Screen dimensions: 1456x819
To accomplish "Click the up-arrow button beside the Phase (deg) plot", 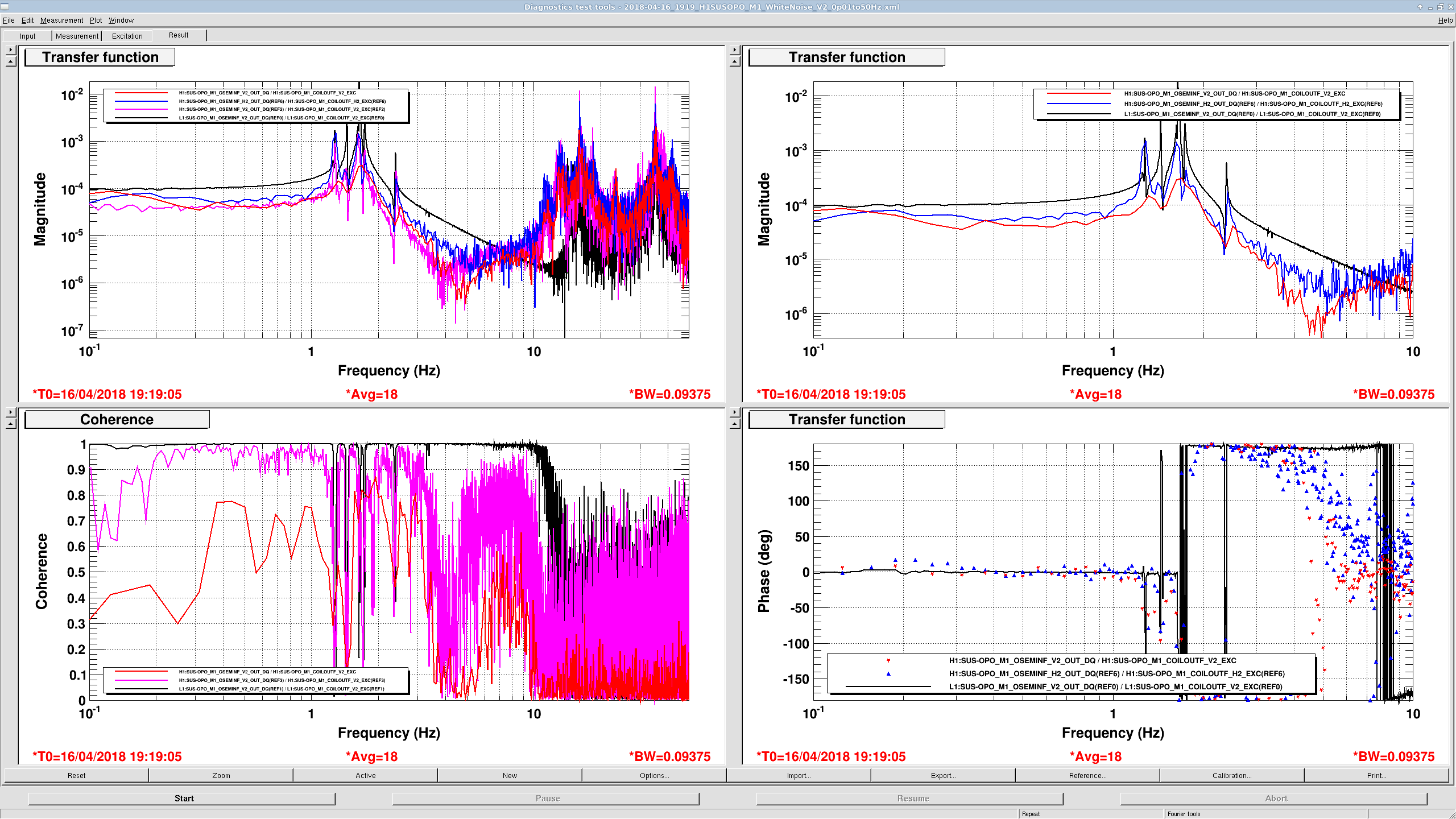I will point(735,424).
